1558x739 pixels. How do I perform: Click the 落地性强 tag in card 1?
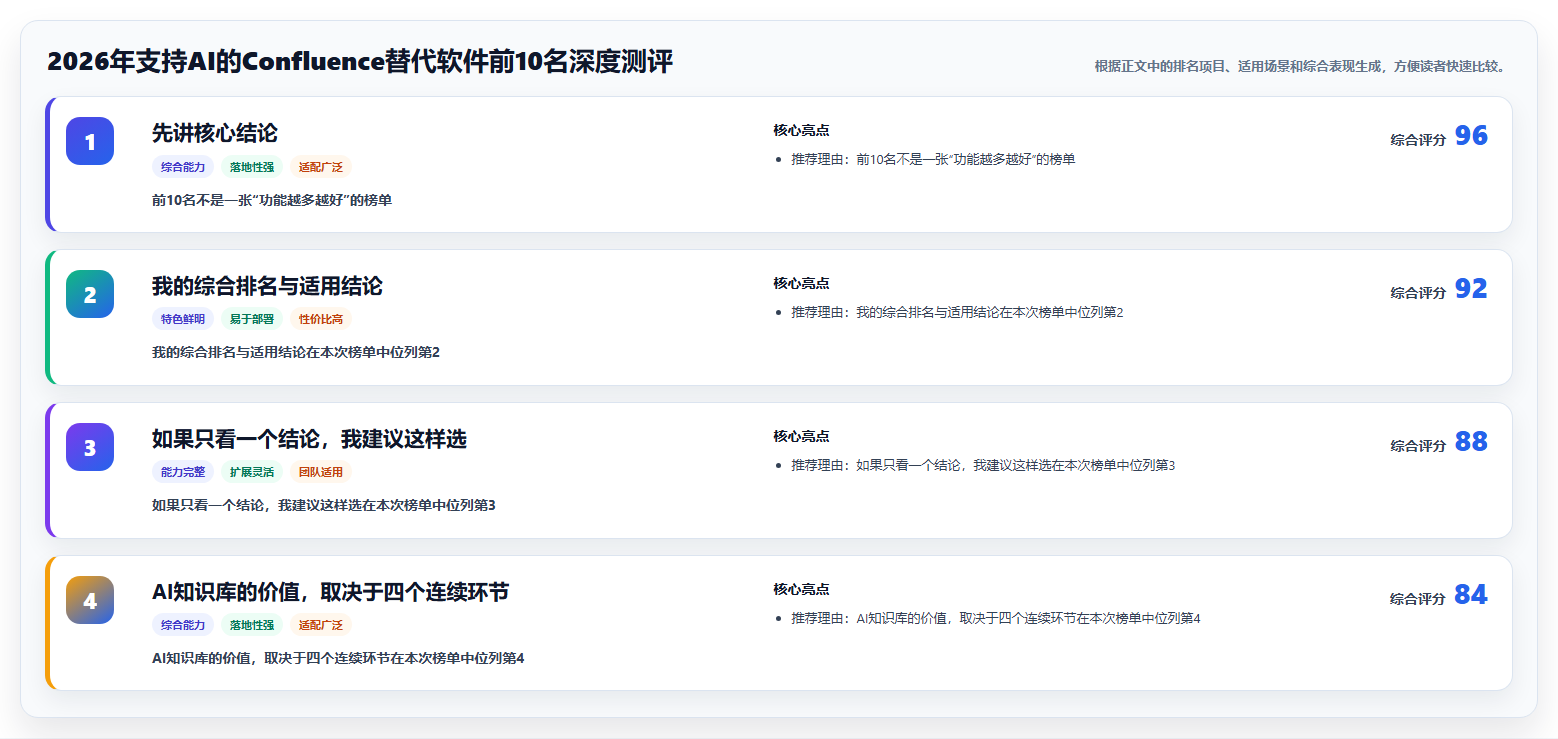(x=252, y=167)
